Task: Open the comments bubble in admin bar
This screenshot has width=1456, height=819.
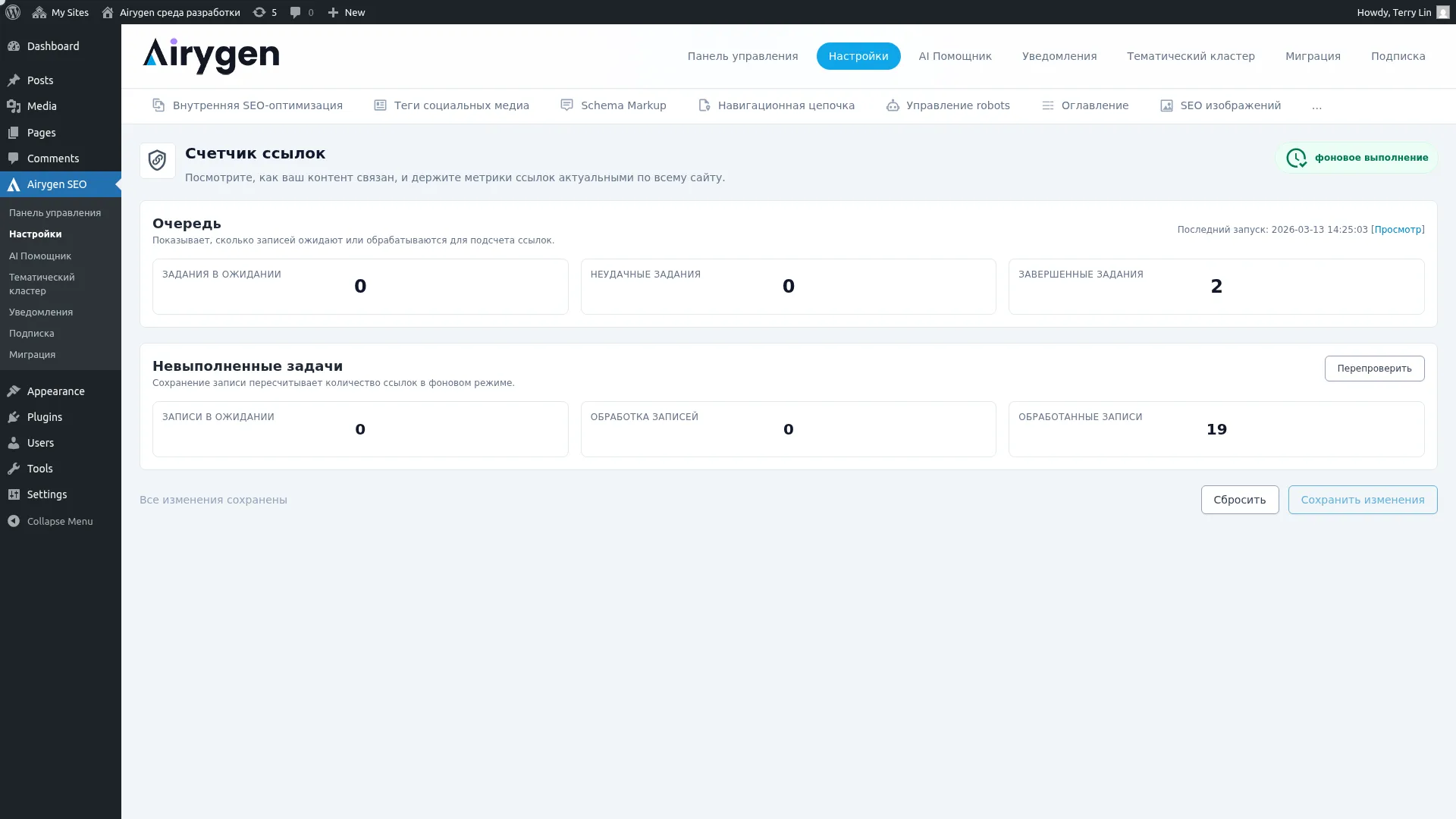Action: (296, 12)
